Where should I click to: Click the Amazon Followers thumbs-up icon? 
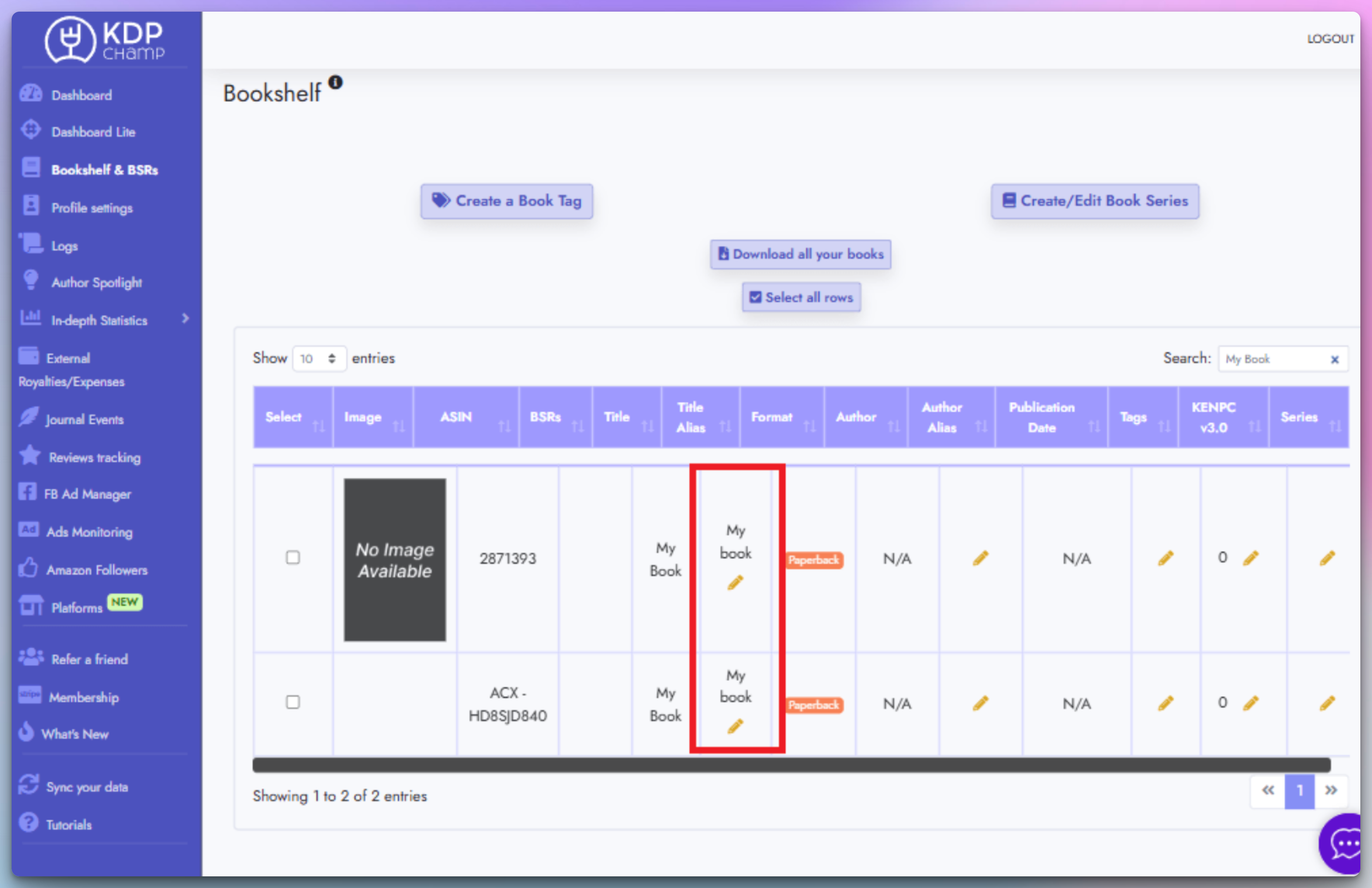(x=28, y=568)
